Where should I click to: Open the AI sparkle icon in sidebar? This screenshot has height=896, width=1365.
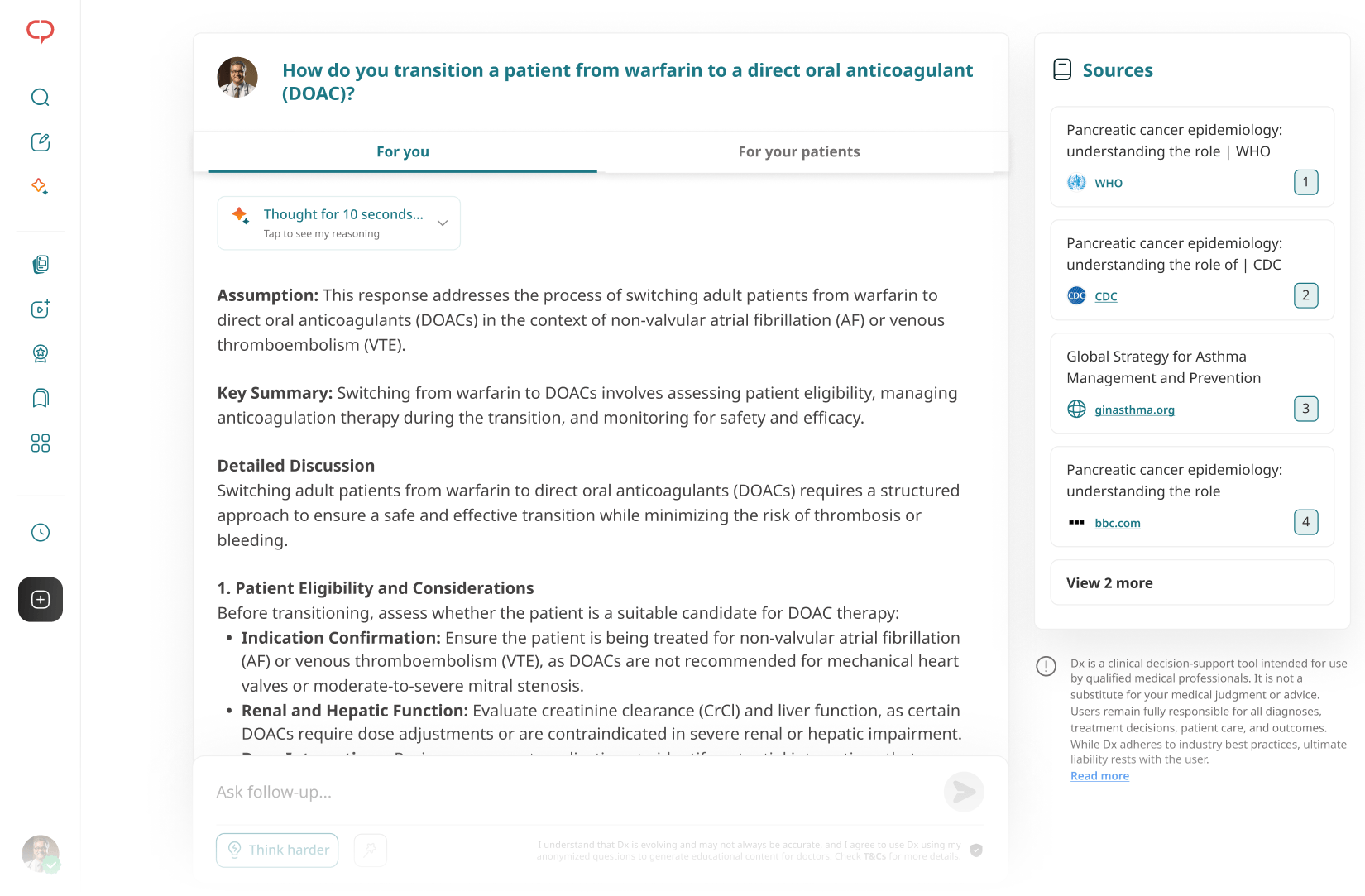click(41, 187)
